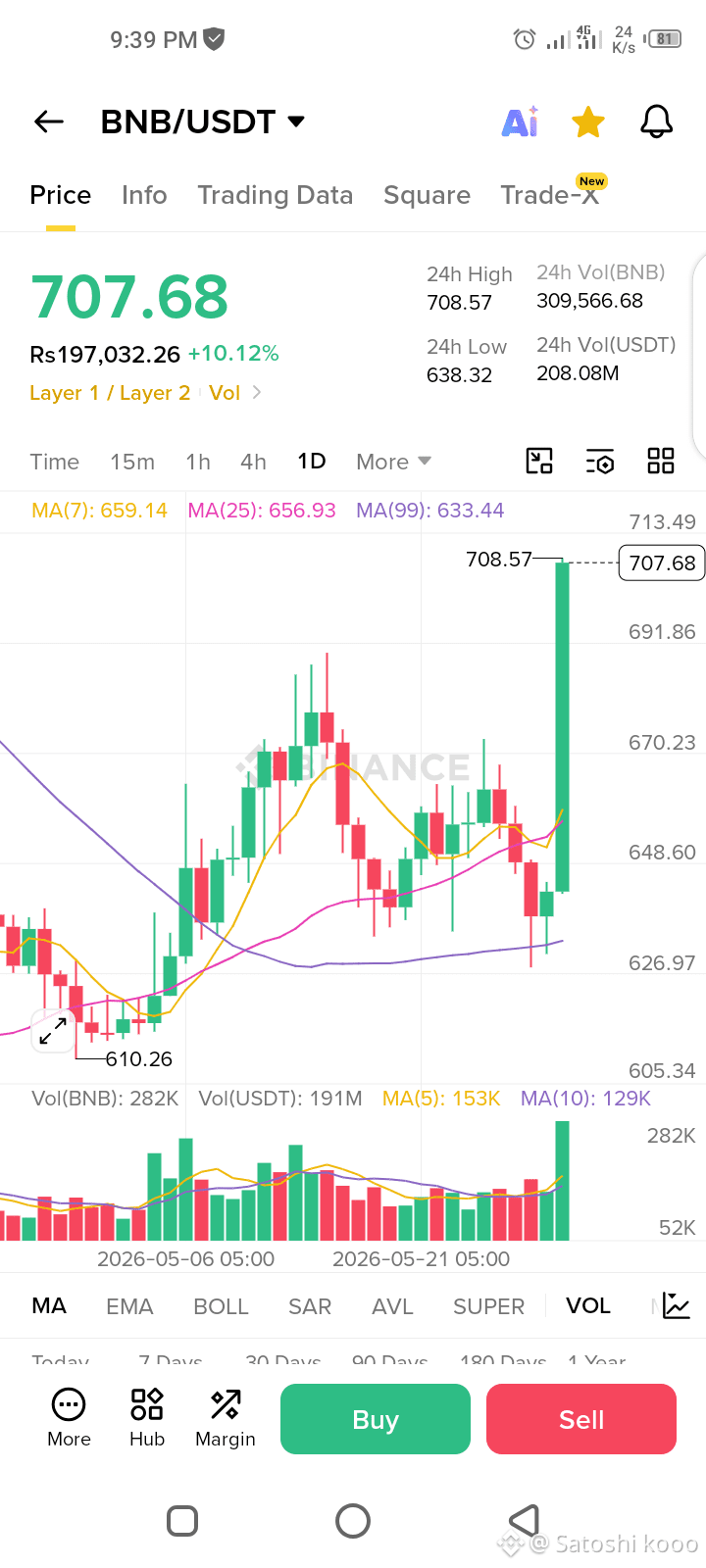Tap chevron next to Vol tag

coord(257,392)
